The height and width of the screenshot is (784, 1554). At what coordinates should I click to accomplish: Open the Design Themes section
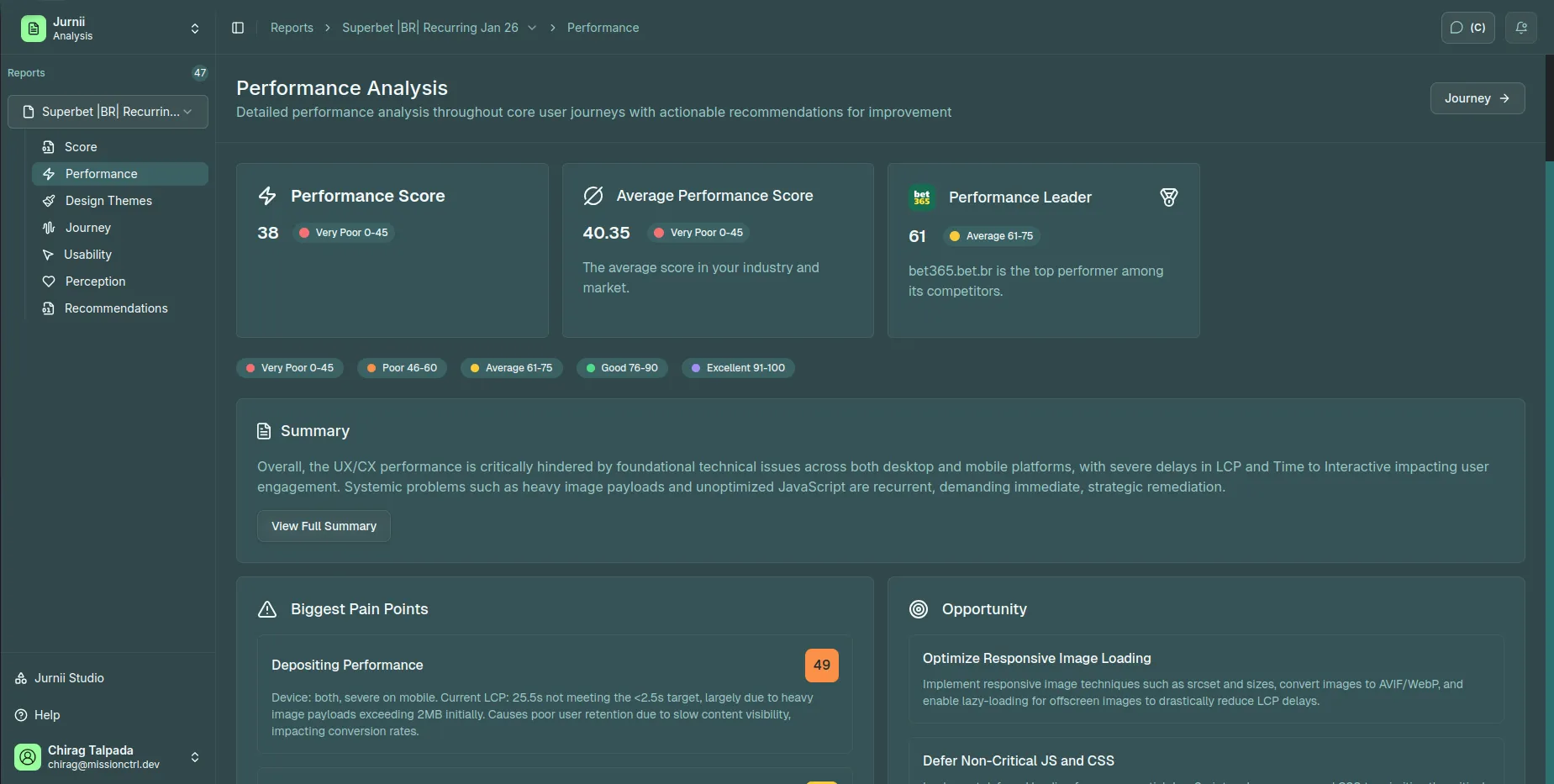pos(108,201)
